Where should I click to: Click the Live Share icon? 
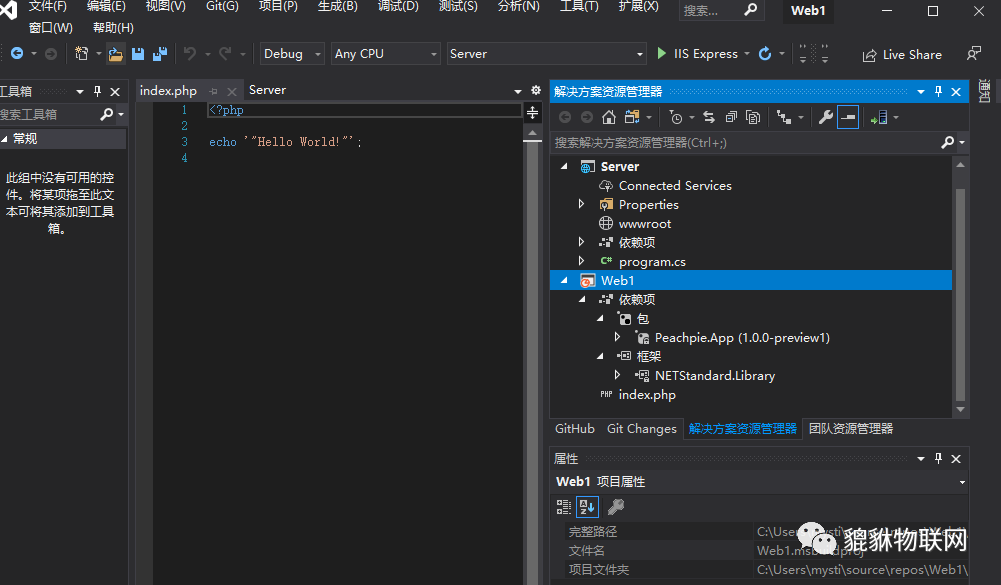point(869,56)
